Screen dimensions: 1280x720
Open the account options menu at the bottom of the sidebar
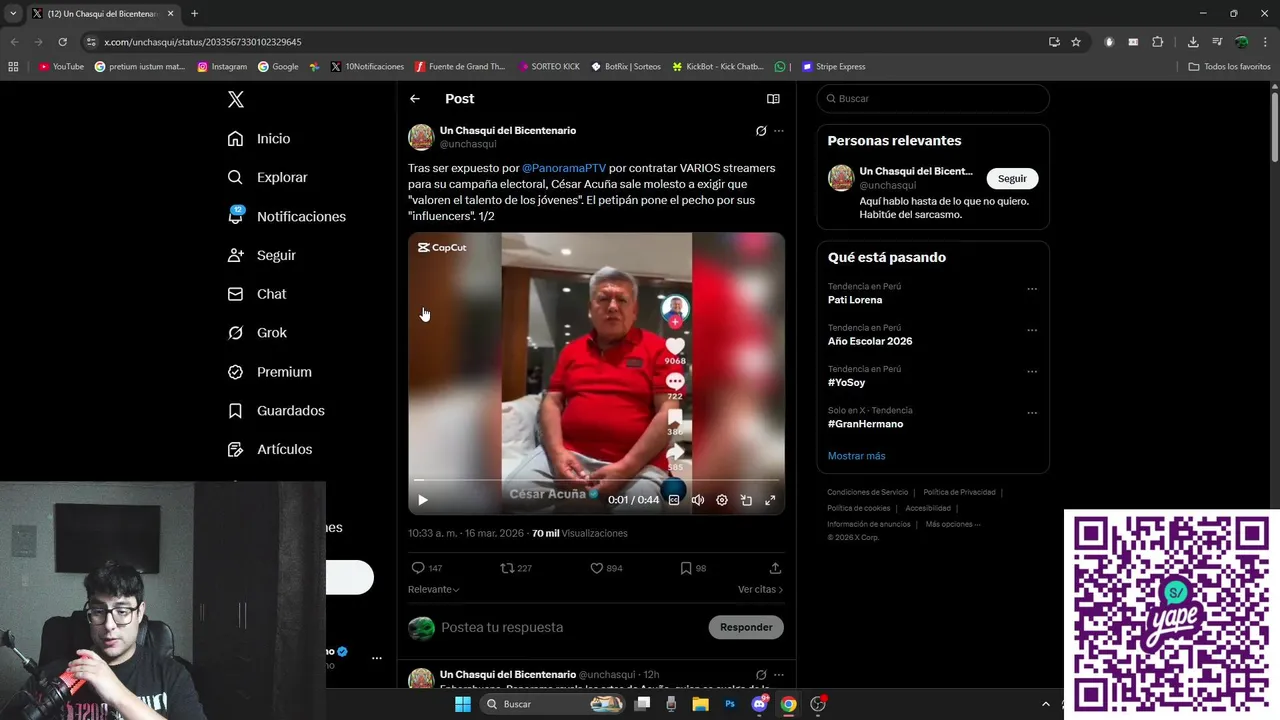click(377, 658)
